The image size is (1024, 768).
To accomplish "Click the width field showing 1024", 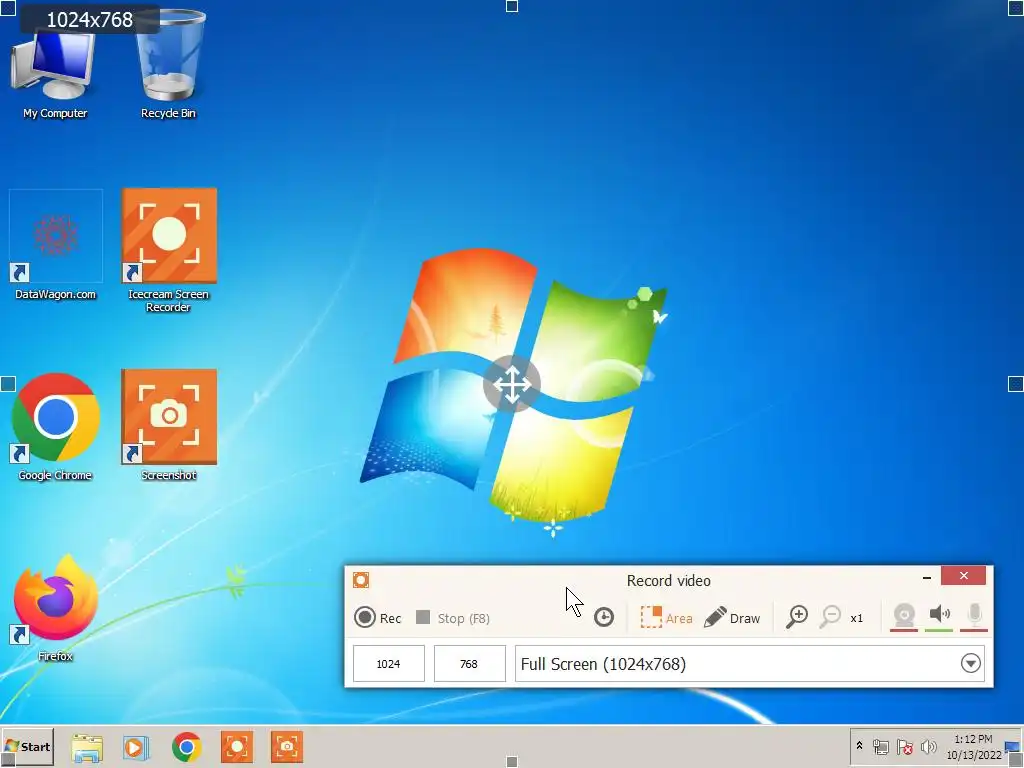I will click(x=389, y=664).
